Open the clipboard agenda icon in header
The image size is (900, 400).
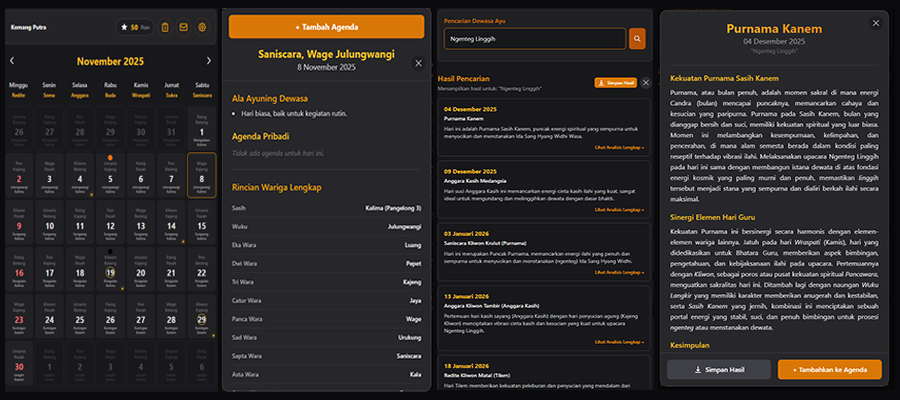point(165,27)
